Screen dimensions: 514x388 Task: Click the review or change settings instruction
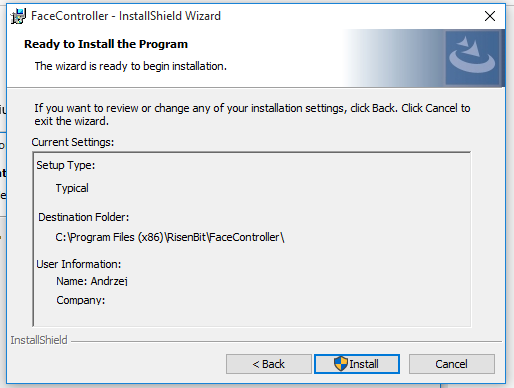tap(252, 114)
